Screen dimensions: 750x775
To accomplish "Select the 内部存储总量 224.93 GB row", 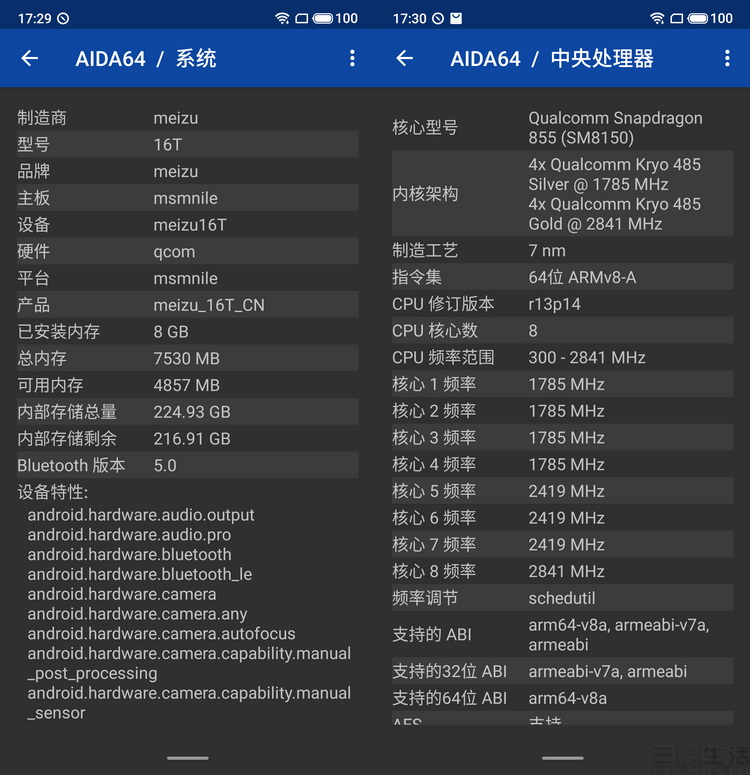I will tap(188, 411).
